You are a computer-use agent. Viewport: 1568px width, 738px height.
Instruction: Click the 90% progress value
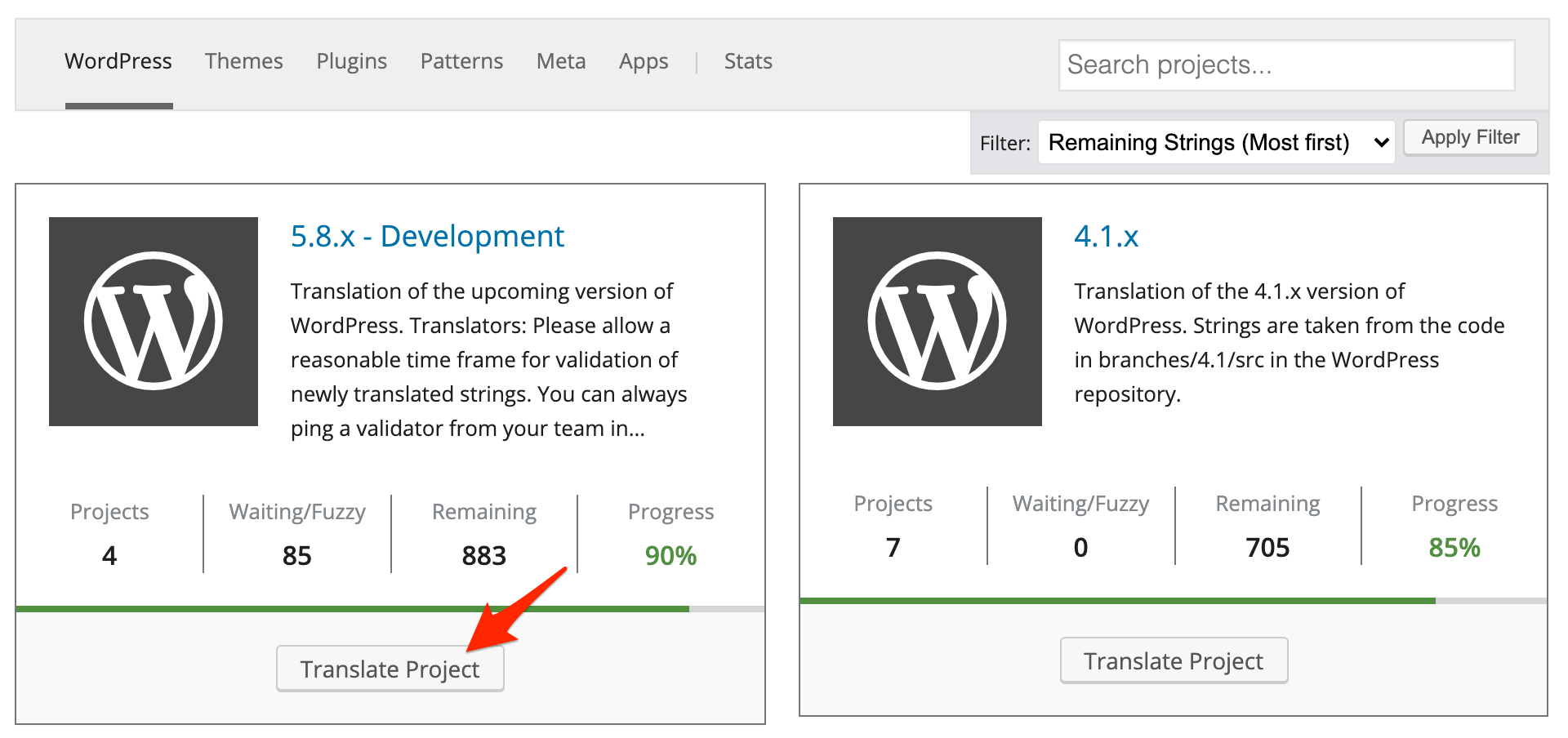point(670,556)
